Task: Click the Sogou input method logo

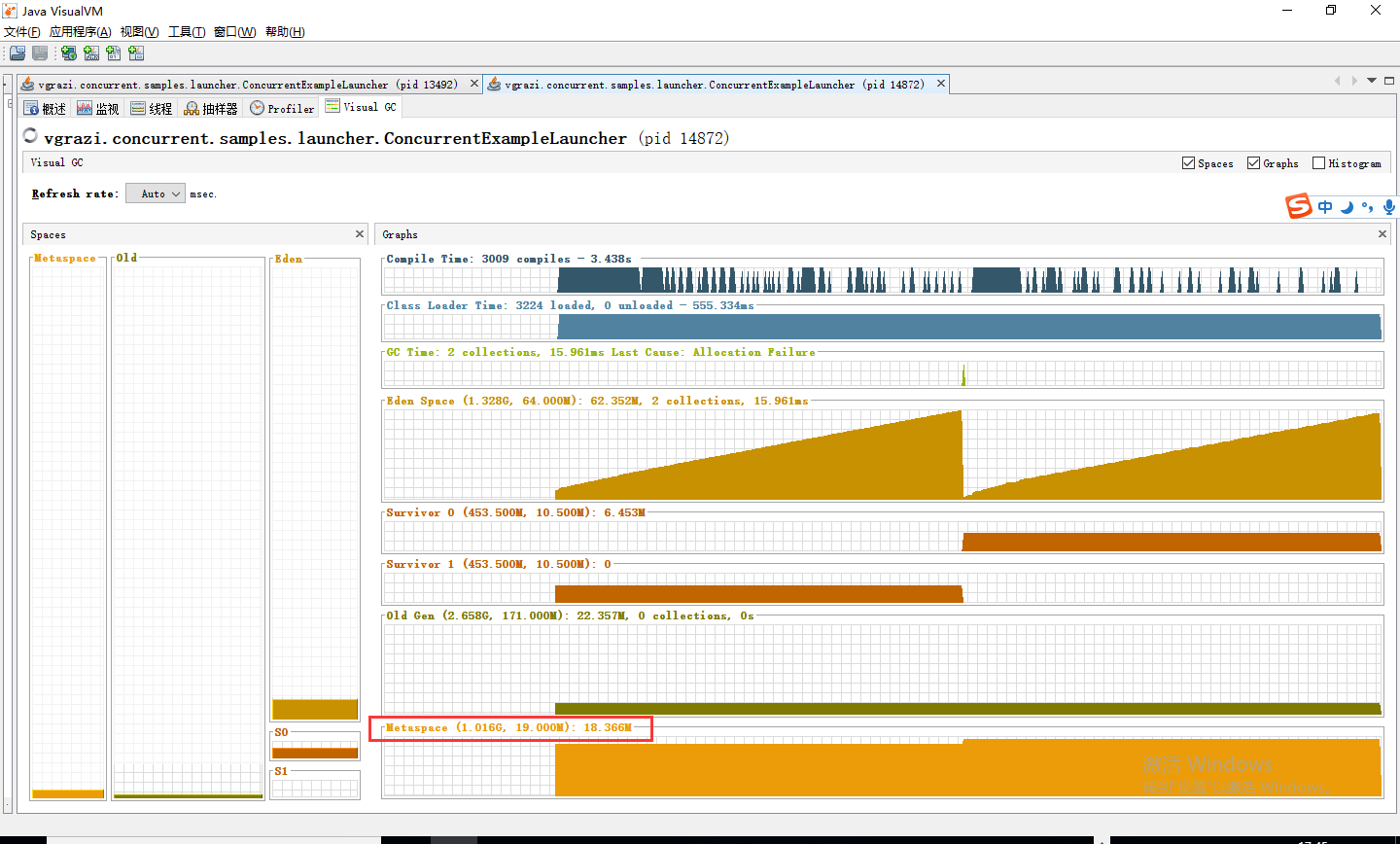Action: 1299,206
